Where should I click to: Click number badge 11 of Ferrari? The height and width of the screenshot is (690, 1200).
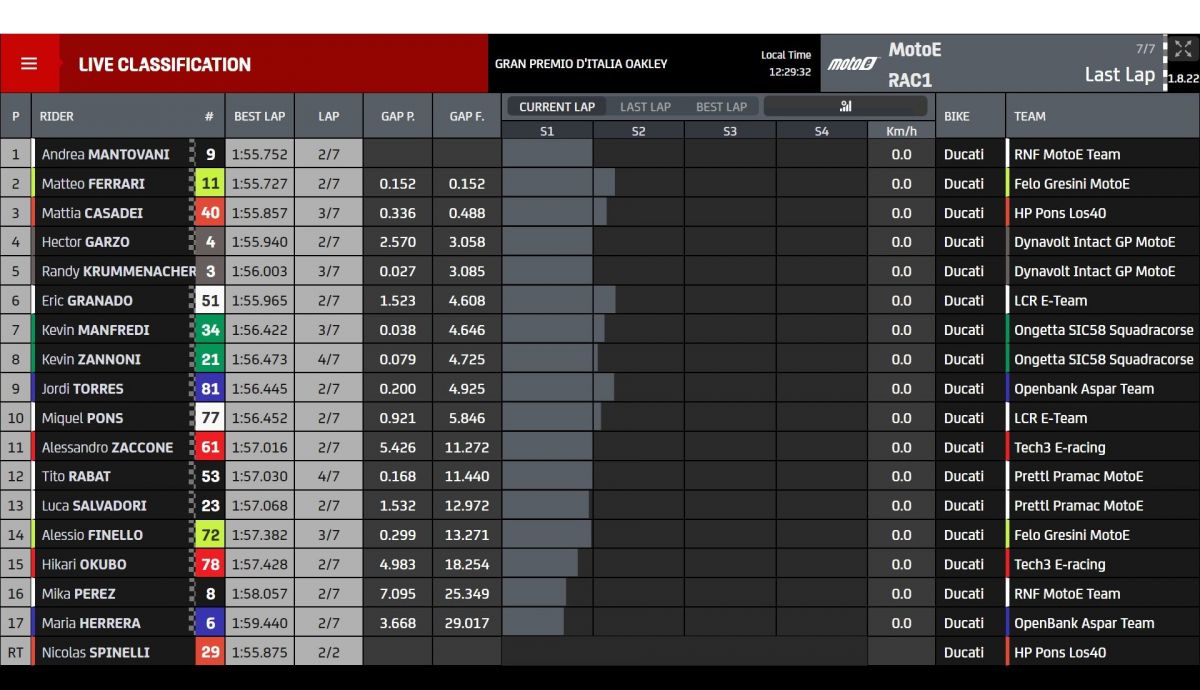coord(209,183)
